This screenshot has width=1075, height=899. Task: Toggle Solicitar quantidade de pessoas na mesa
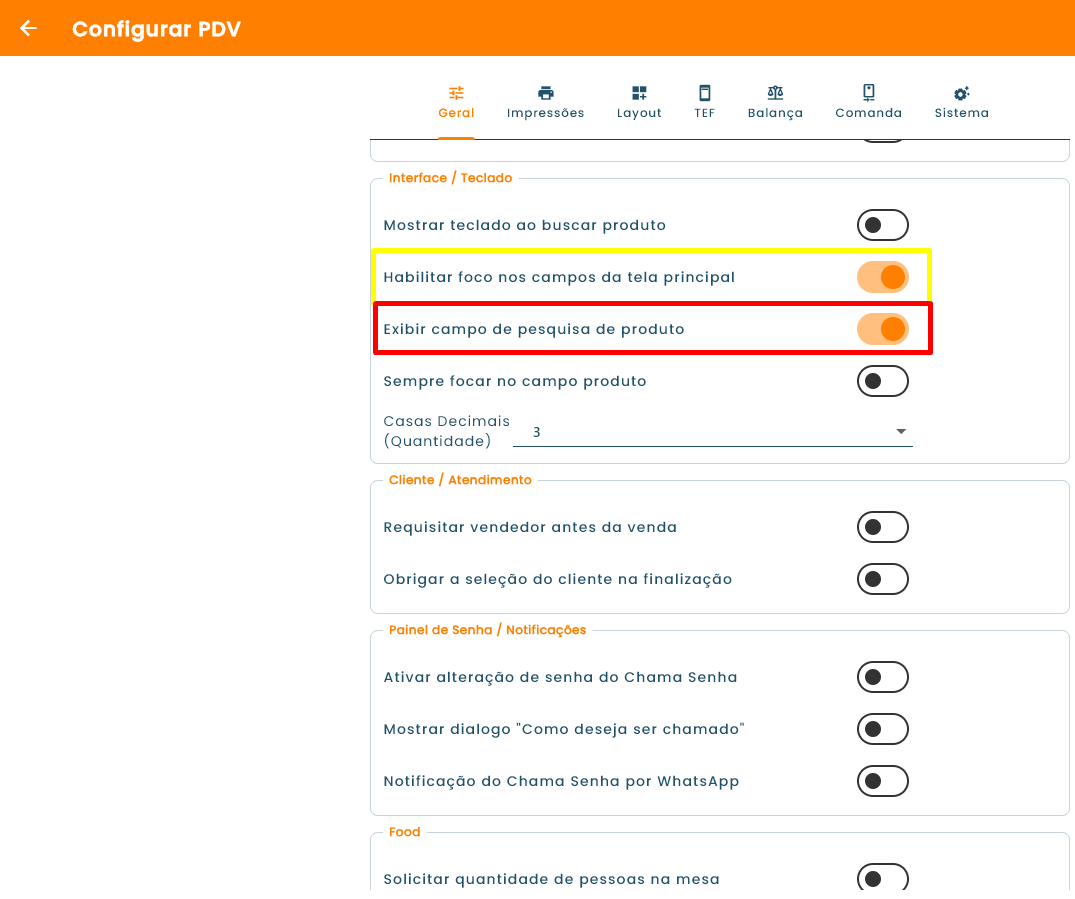(x=882, y=878)
